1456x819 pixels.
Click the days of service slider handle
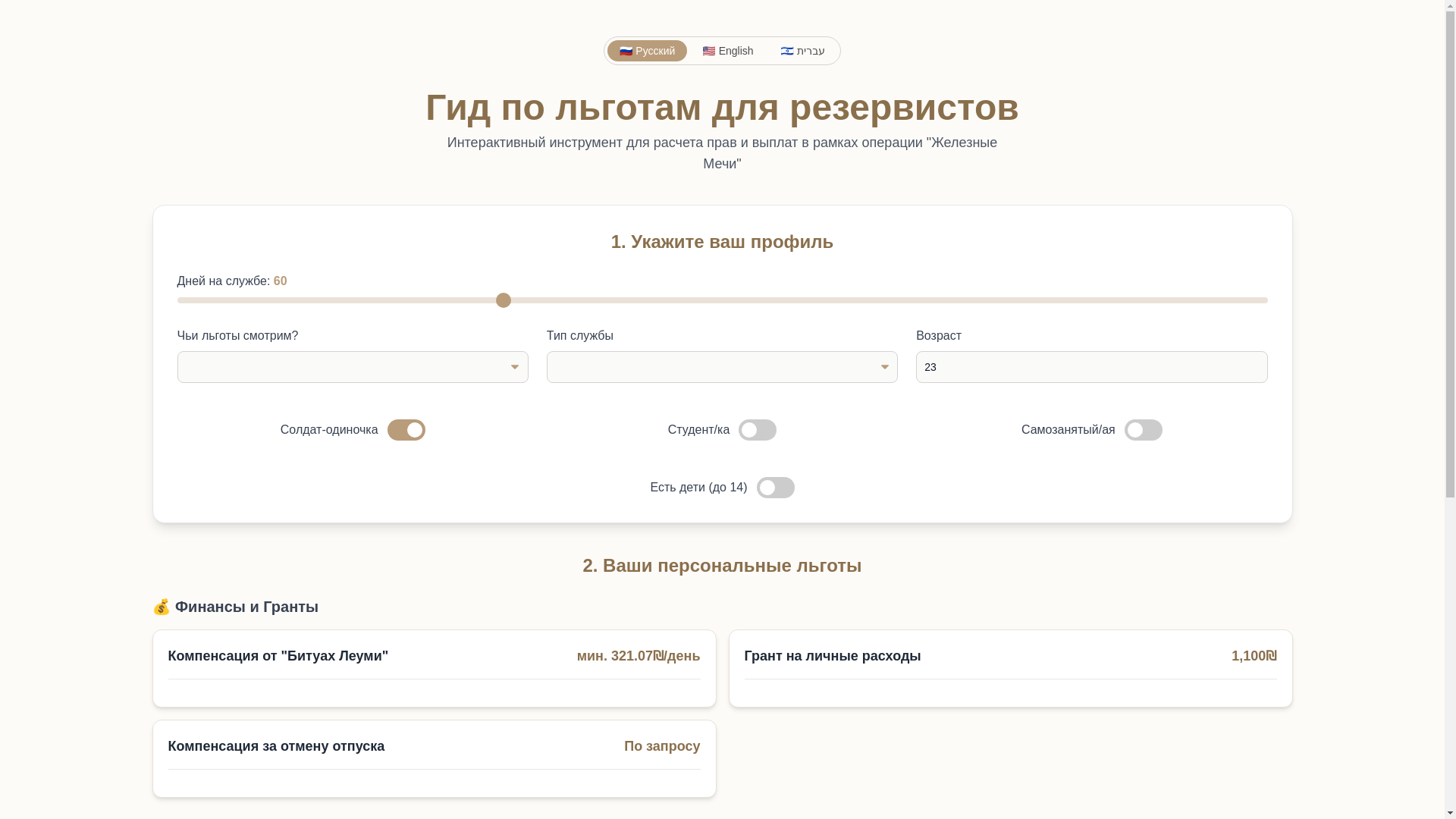tap(504, 300)
